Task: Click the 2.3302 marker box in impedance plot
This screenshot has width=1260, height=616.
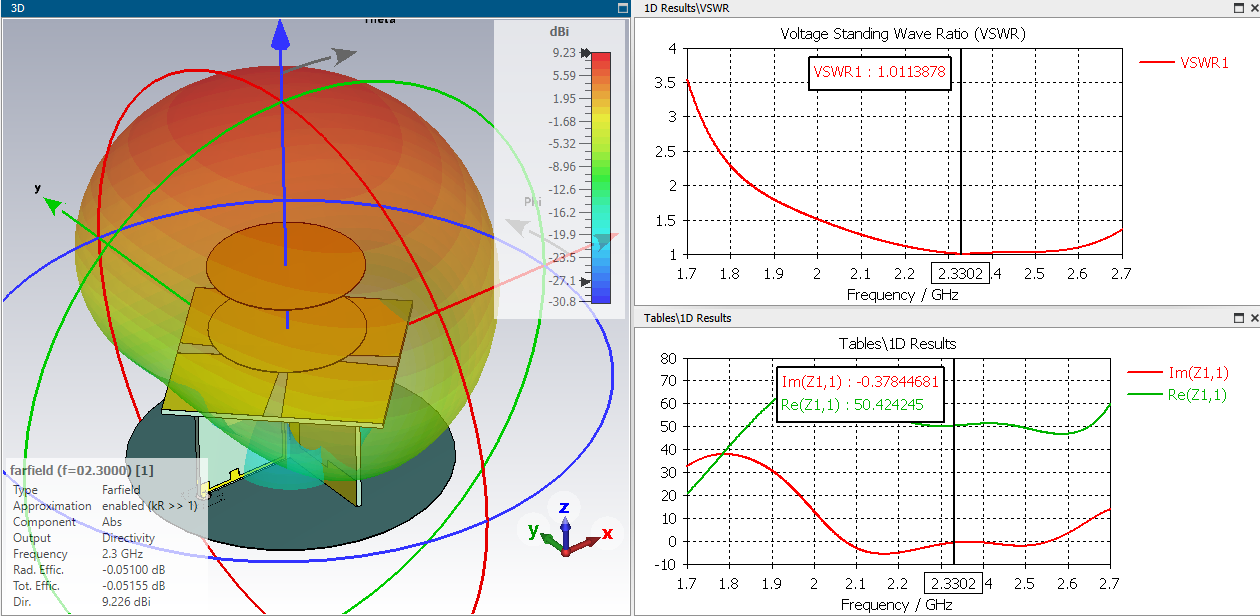Action: click(x=954, y=584)
